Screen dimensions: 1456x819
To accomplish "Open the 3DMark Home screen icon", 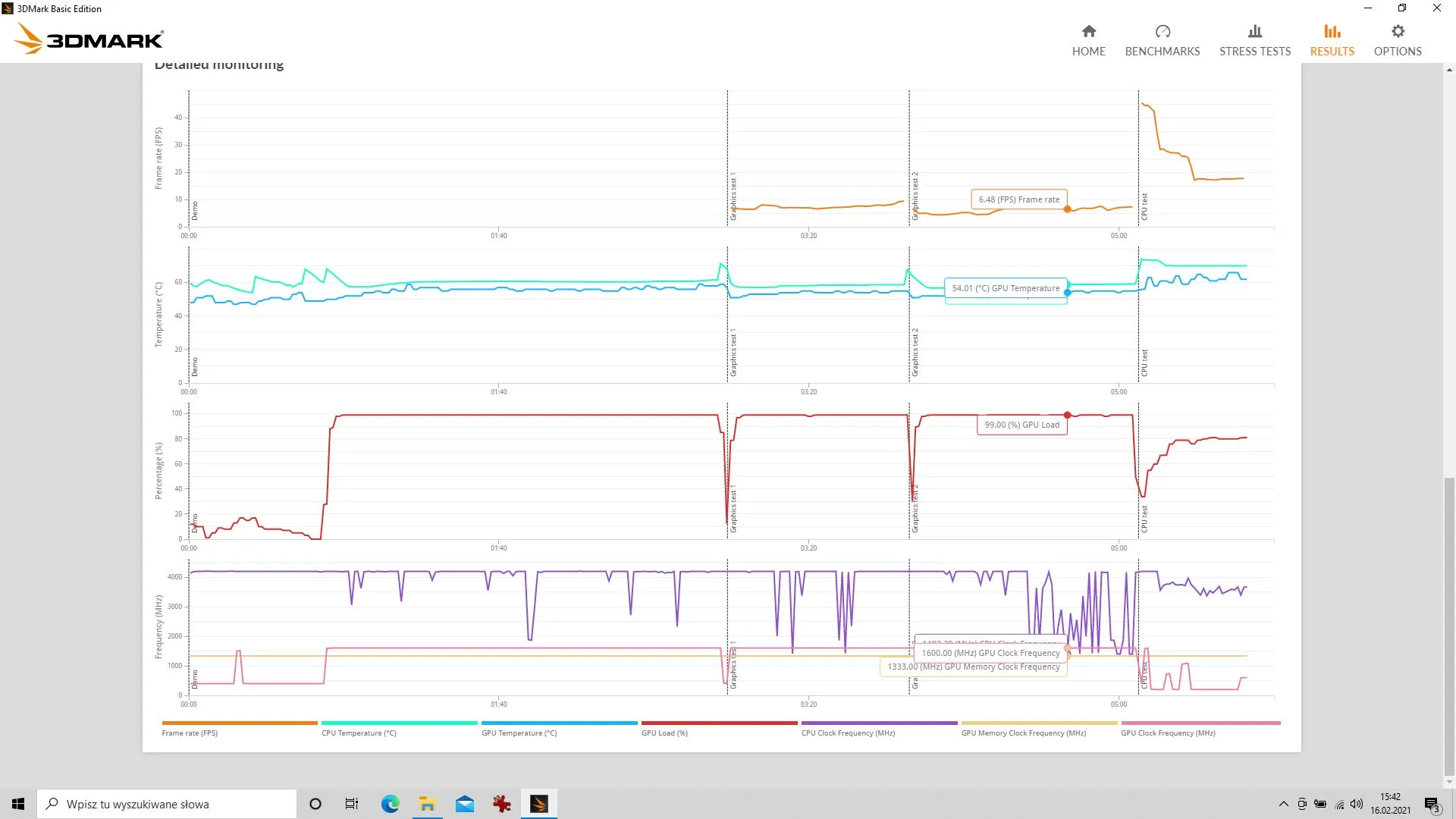I will click(1088, 39).
